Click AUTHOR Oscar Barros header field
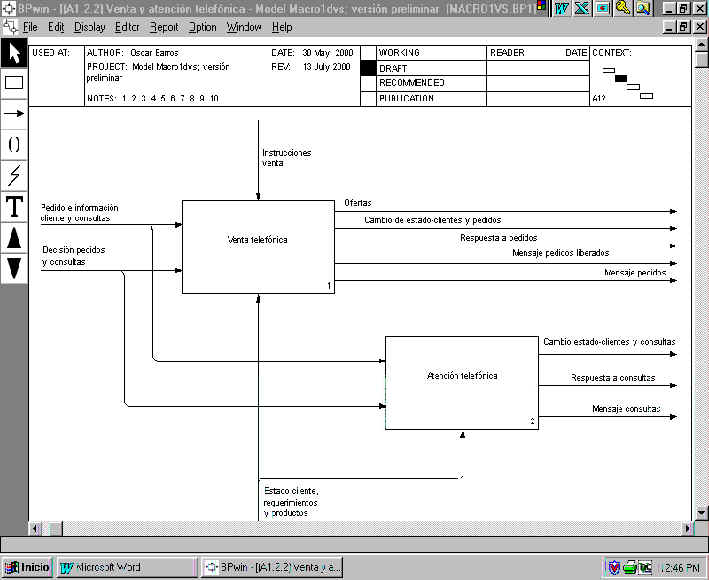 click(x=132, y=52)
